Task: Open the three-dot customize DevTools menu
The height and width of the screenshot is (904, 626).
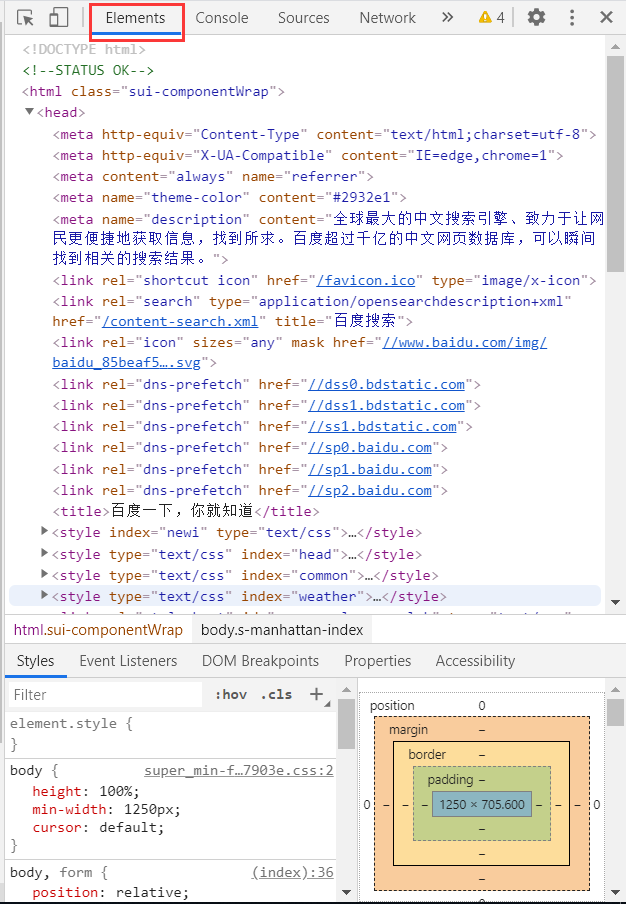Action: pos(572,17)
